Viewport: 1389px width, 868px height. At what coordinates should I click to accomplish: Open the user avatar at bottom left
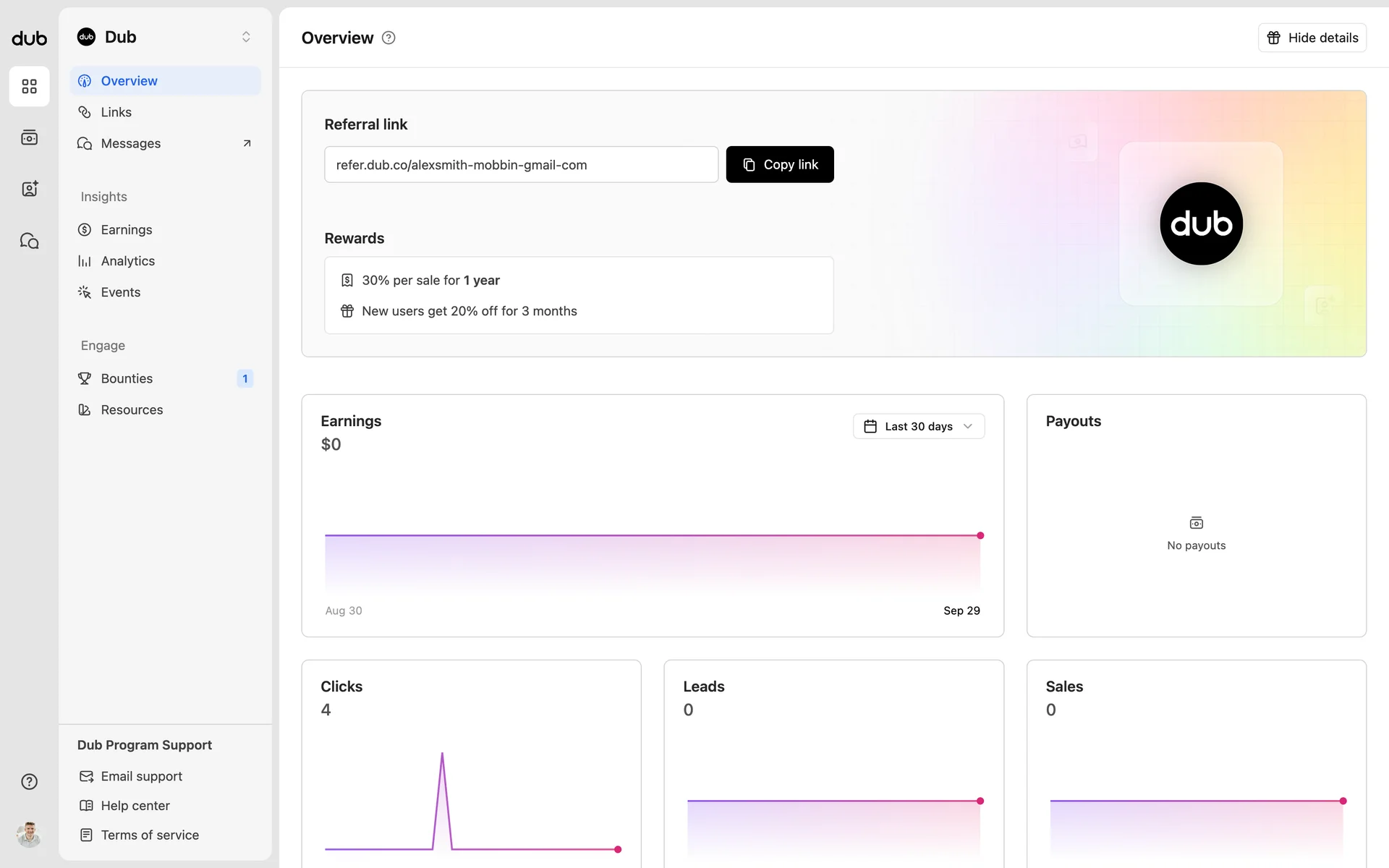[x=29, y=834]
